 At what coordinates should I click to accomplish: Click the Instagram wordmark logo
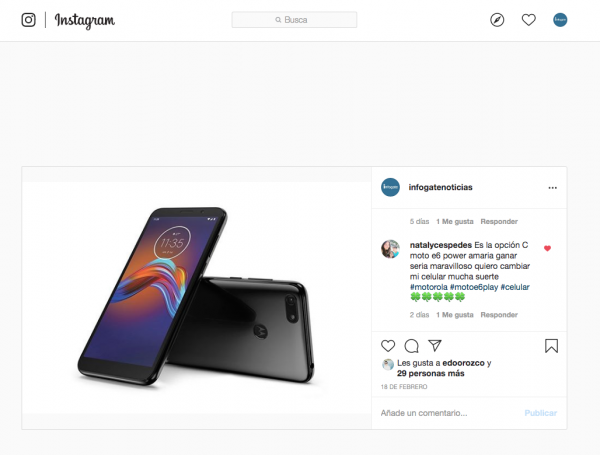coord(85,20)
